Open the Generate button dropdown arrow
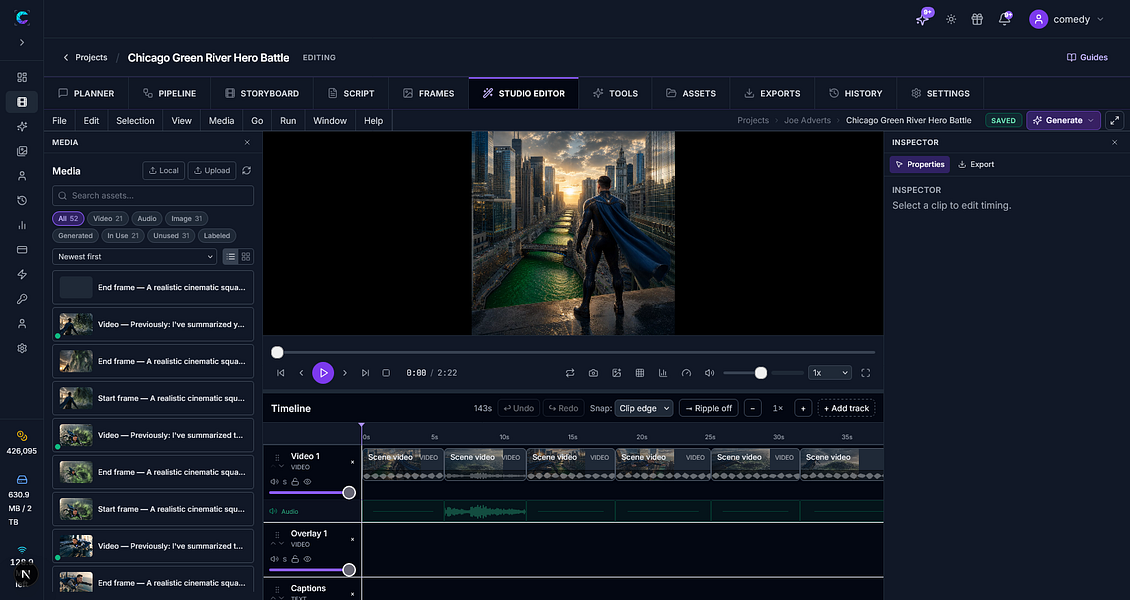 tap(1090, 120)
